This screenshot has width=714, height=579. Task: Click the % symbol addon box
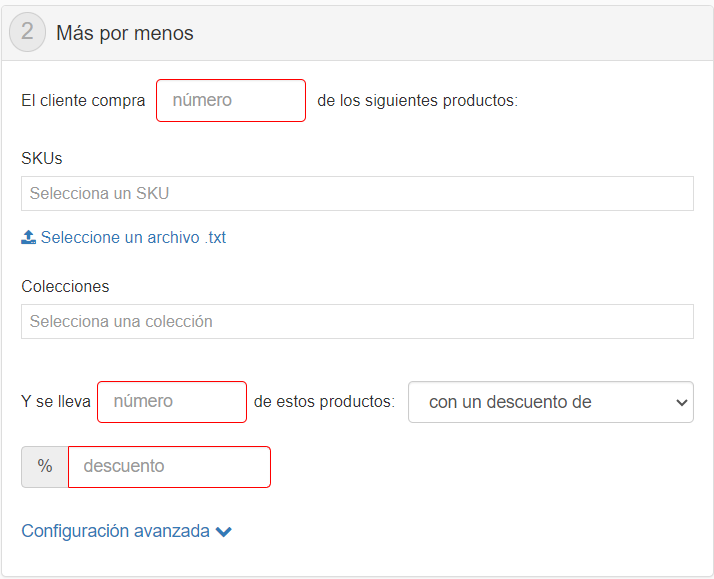pos(45,467)
